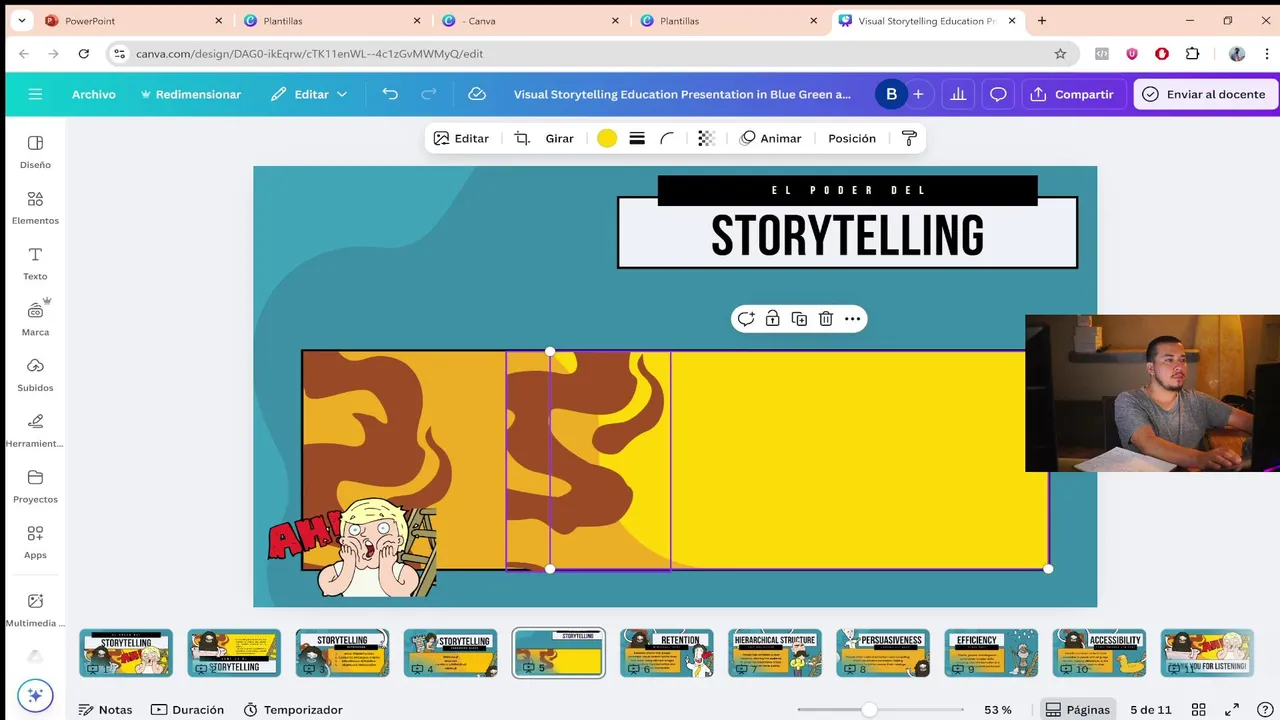Select the page 3 thumbnail

point(342,653)
